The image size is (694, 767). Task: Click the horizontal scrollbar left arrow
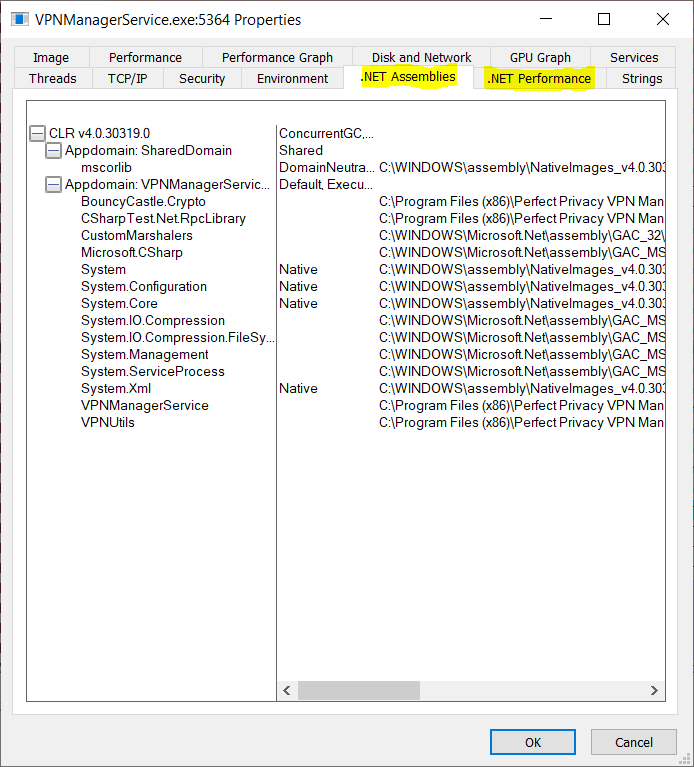pyautogui.click(x=287, y=690)
